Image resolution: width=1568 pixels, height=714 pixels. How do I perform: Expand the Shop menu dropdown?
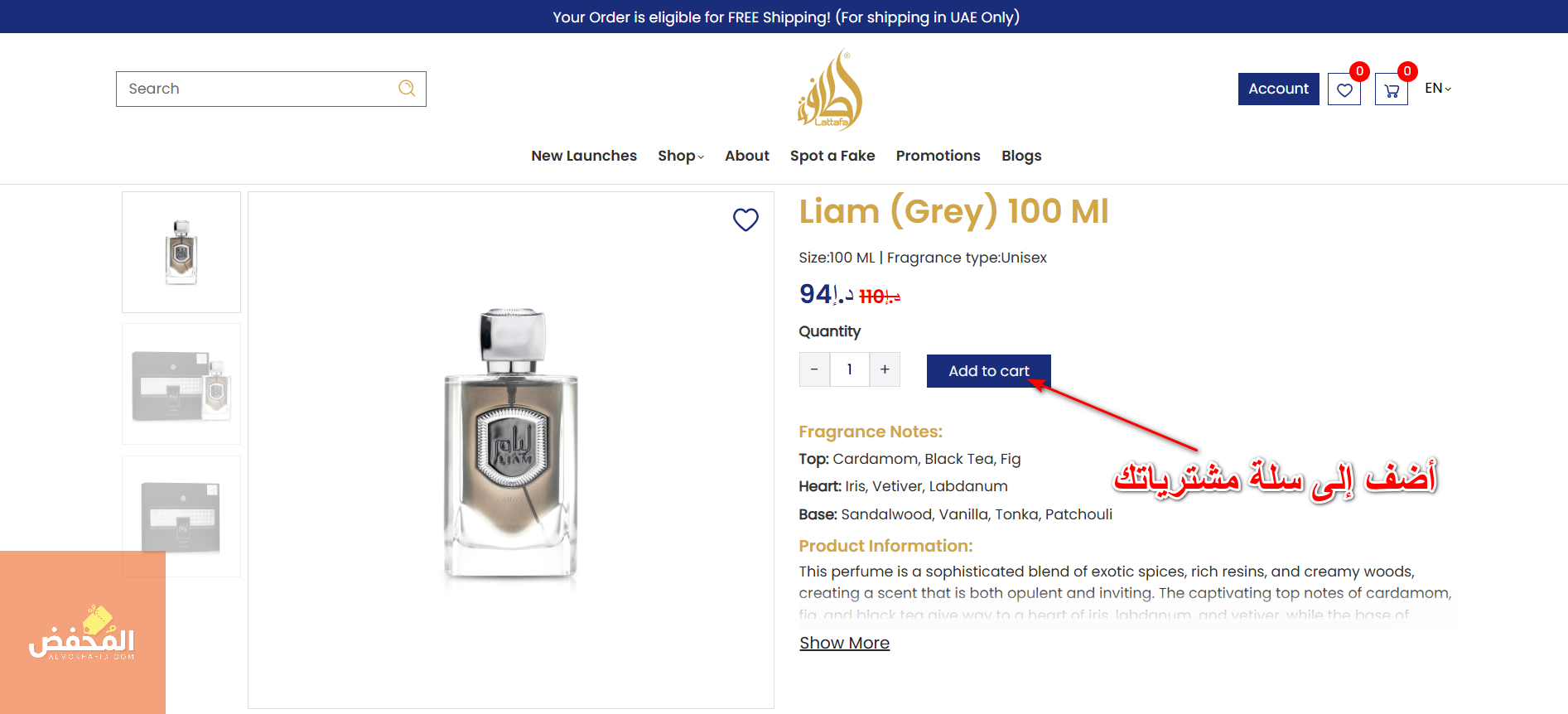click(680, 156)
